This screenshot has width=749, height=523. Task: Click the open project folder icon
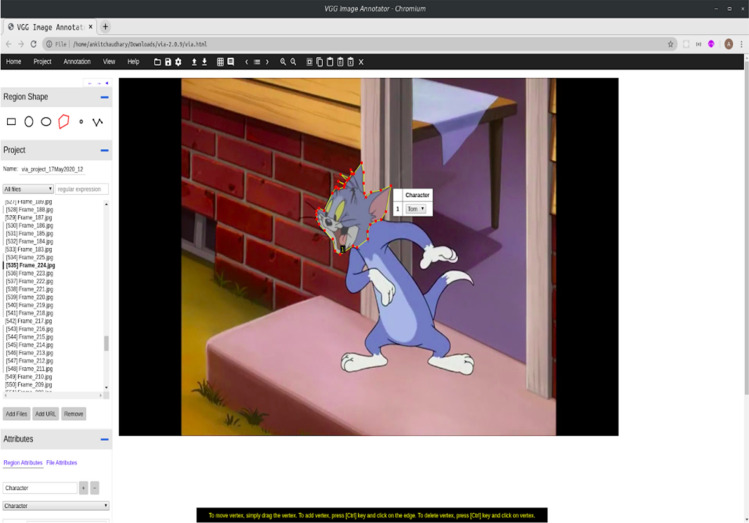pos(157,62)
